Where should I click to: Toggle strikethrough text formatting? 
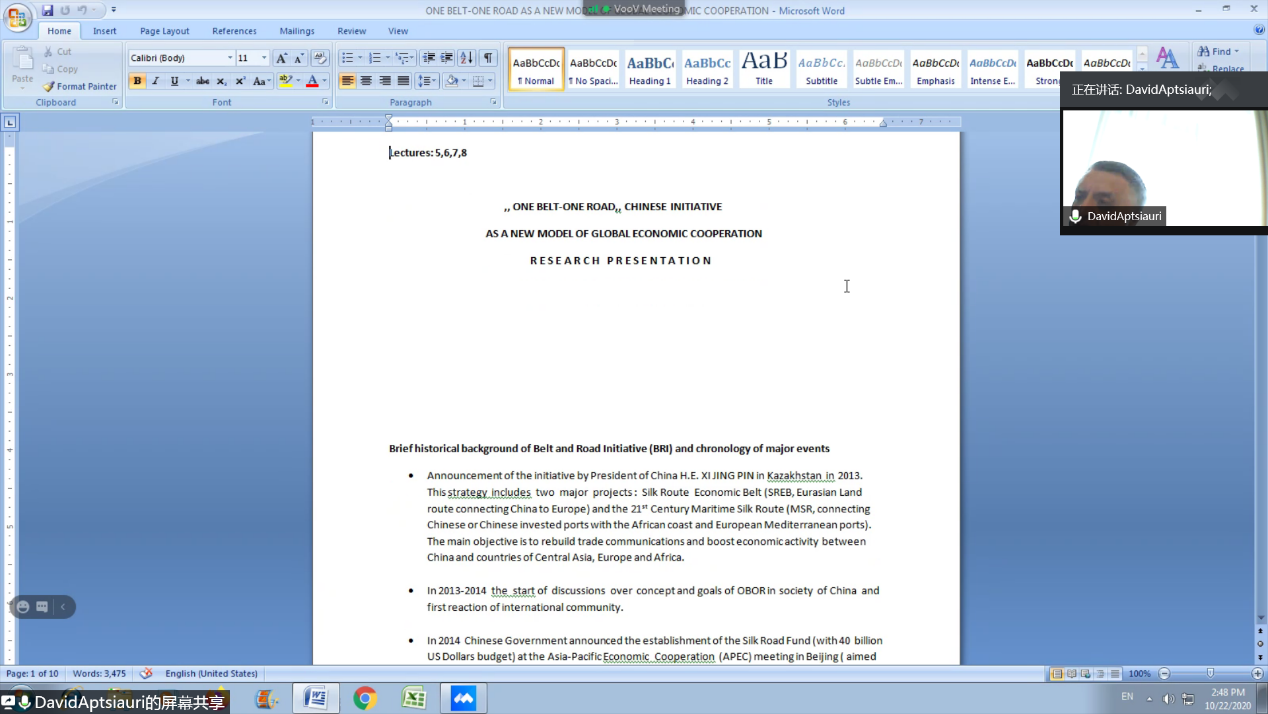202,81
